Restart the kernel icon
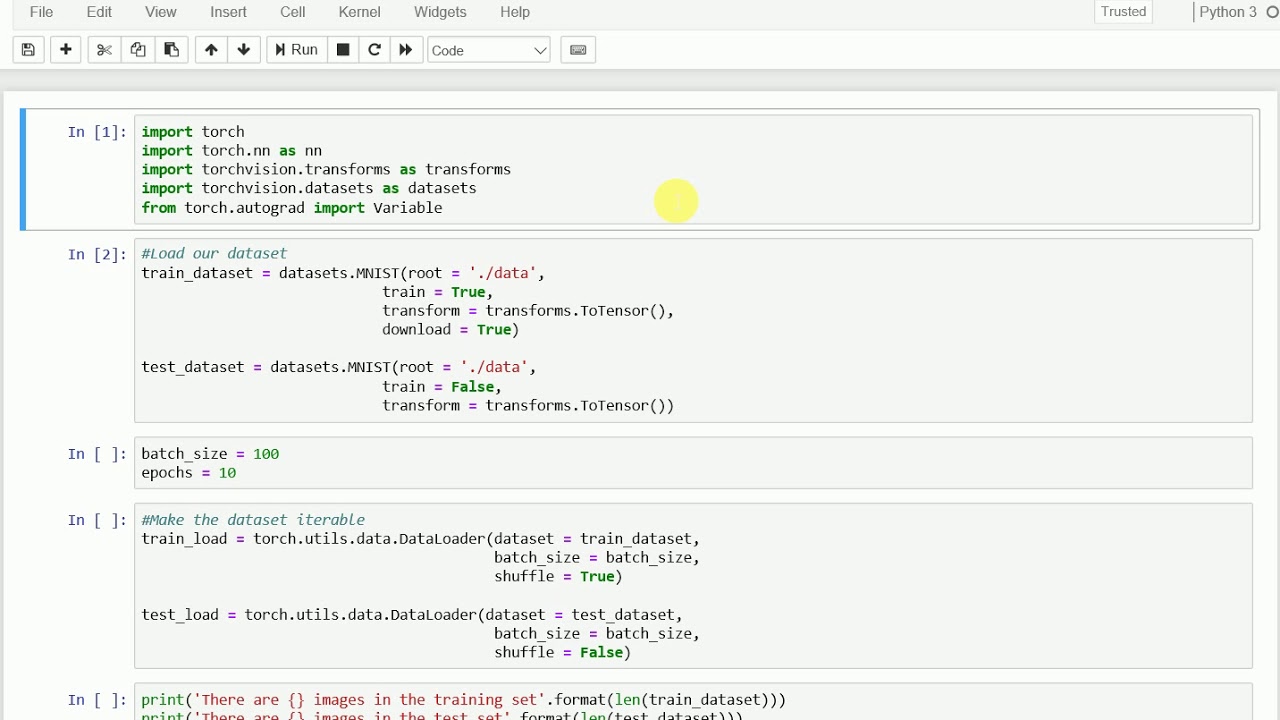The width and height of the screenshot is (1280, 720). (374, 50)
